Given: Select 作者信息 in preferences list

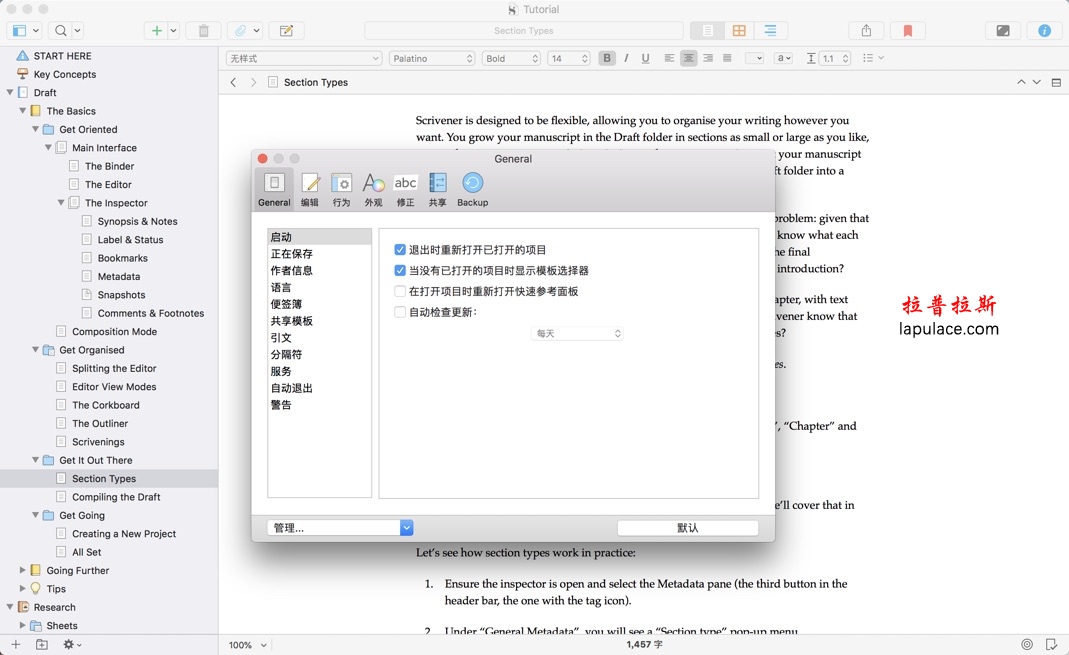Looking at the screenshot, I should [x=319, y=271].
